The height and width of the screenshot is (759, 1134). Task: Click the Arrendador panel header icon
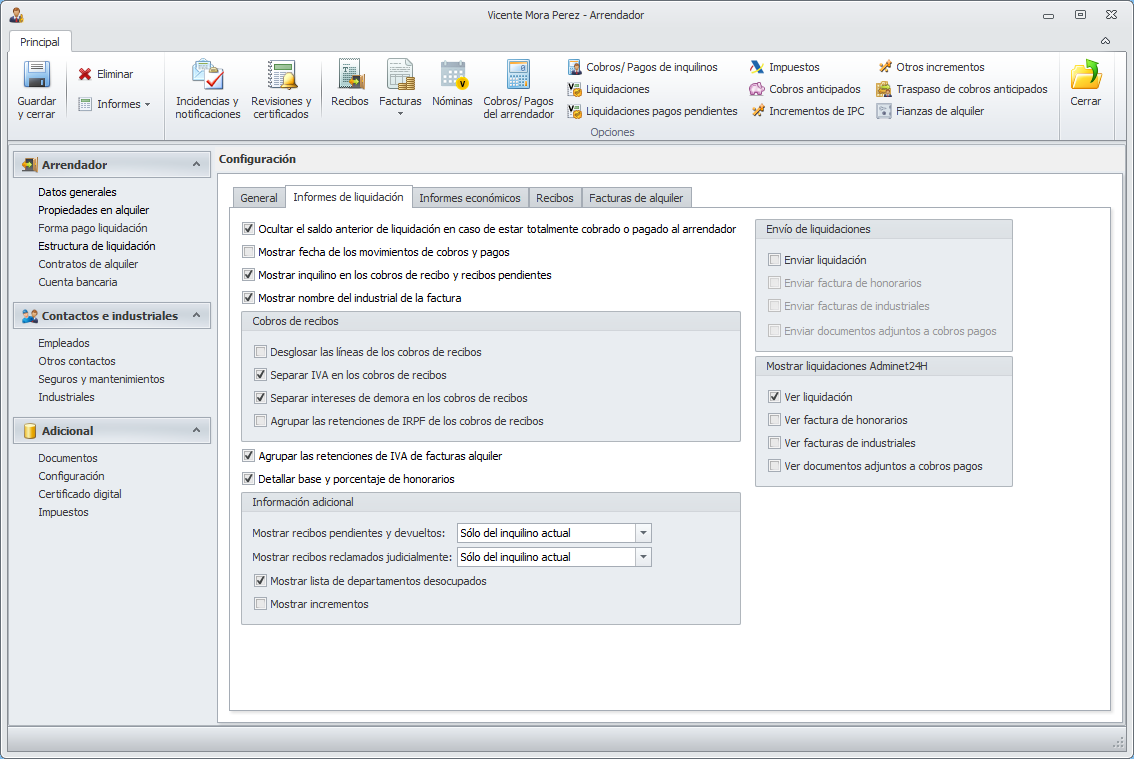(30, 165)
